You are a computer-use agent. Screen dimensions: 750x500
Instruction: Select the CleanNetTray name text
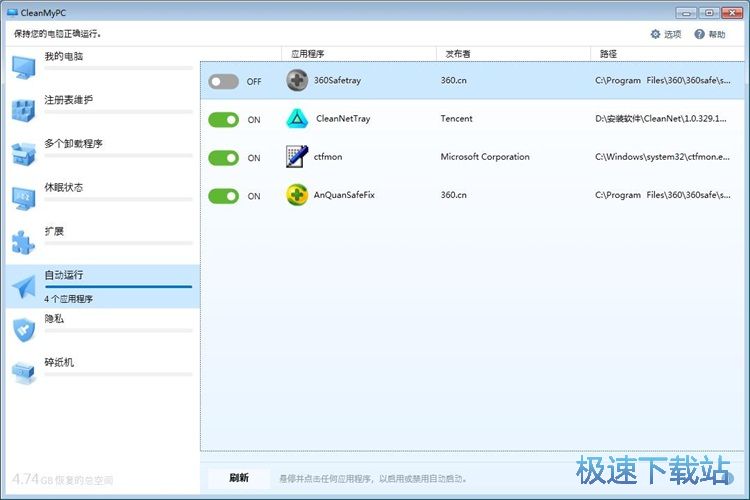pyautogui.click(x=343, y=119)
